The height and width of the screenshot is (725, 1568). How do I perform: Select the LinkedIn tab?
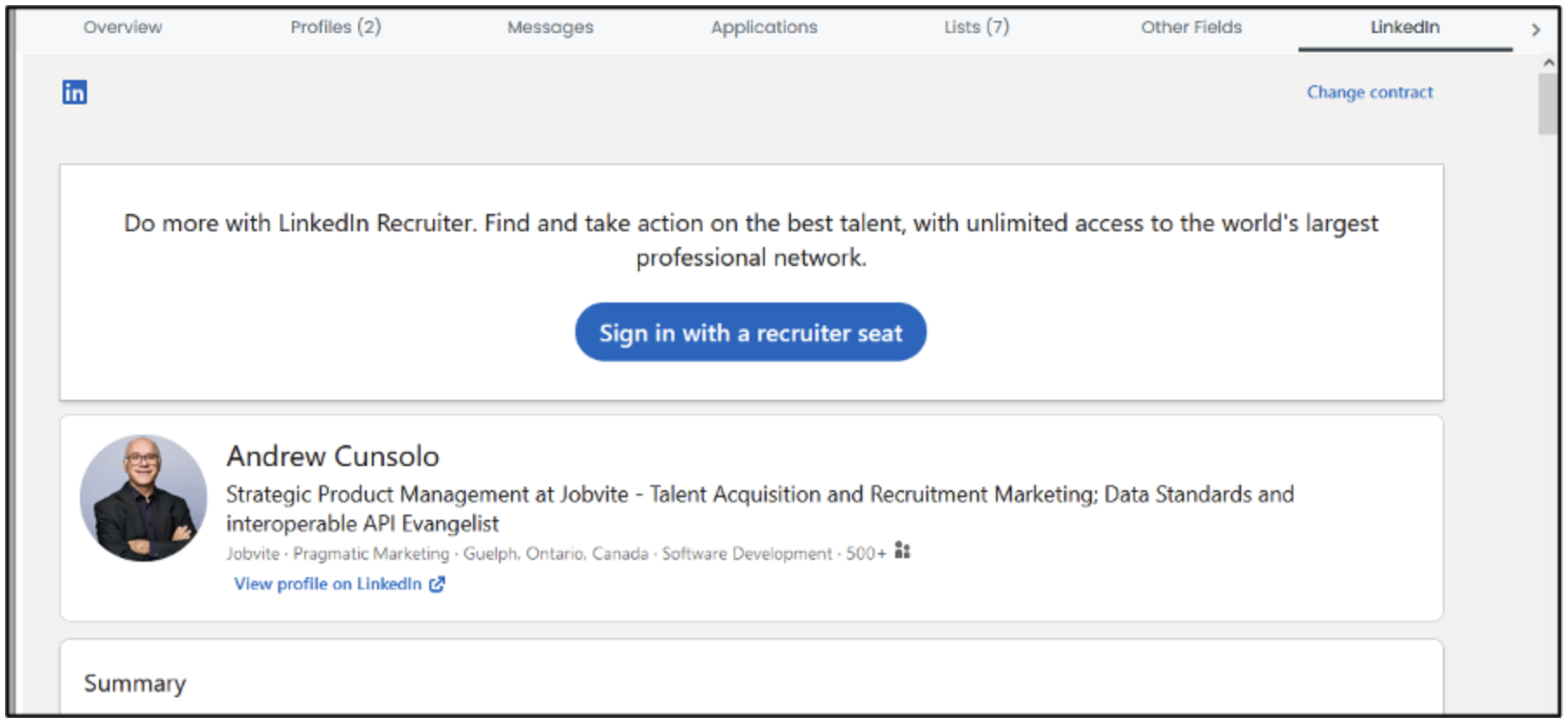pyautogui.click(x=1405, y=27)
